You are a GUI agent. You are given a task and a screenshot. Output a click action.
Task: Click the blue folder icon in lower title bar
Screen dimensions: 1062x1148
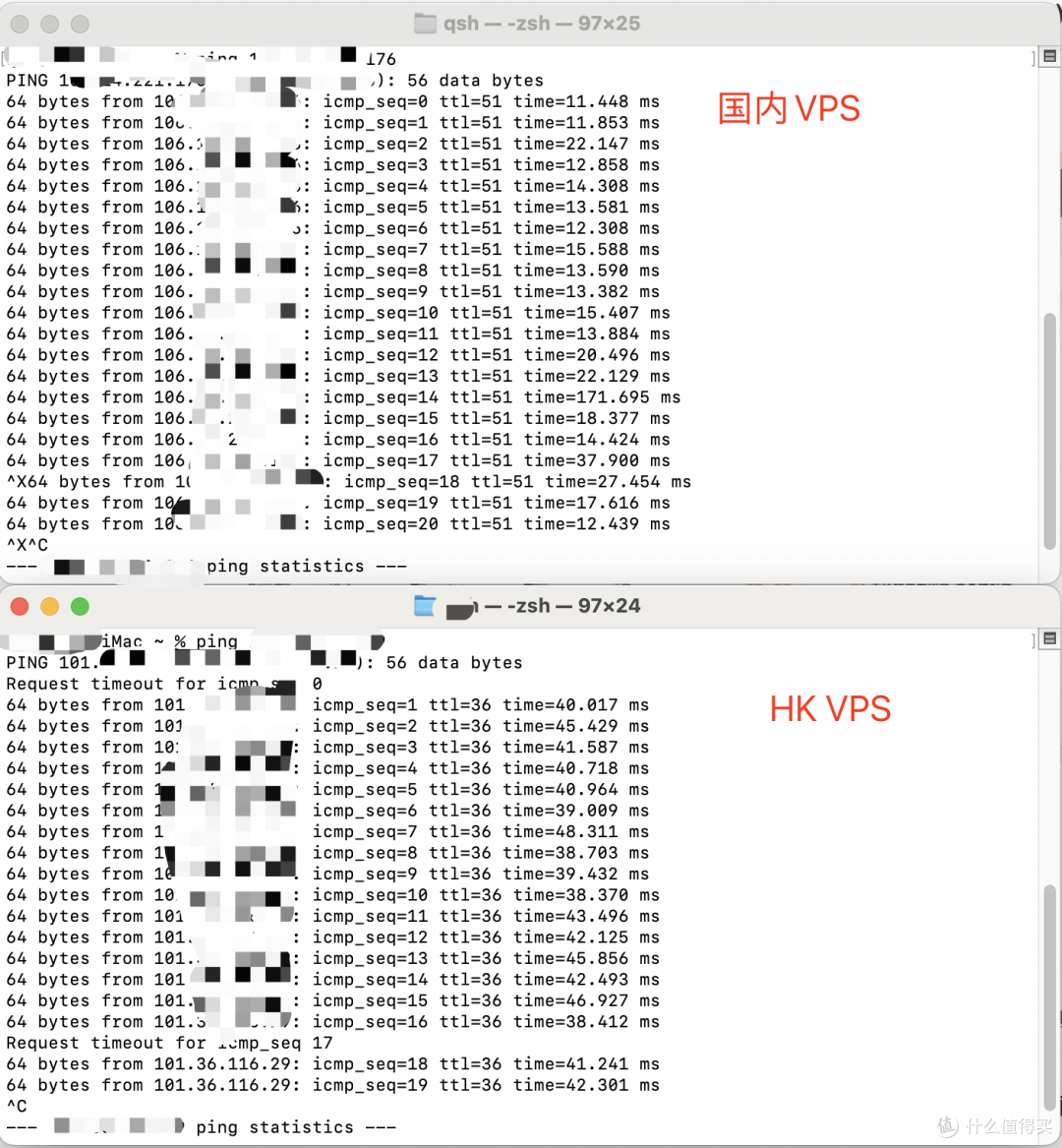click(x=425, y=606)
